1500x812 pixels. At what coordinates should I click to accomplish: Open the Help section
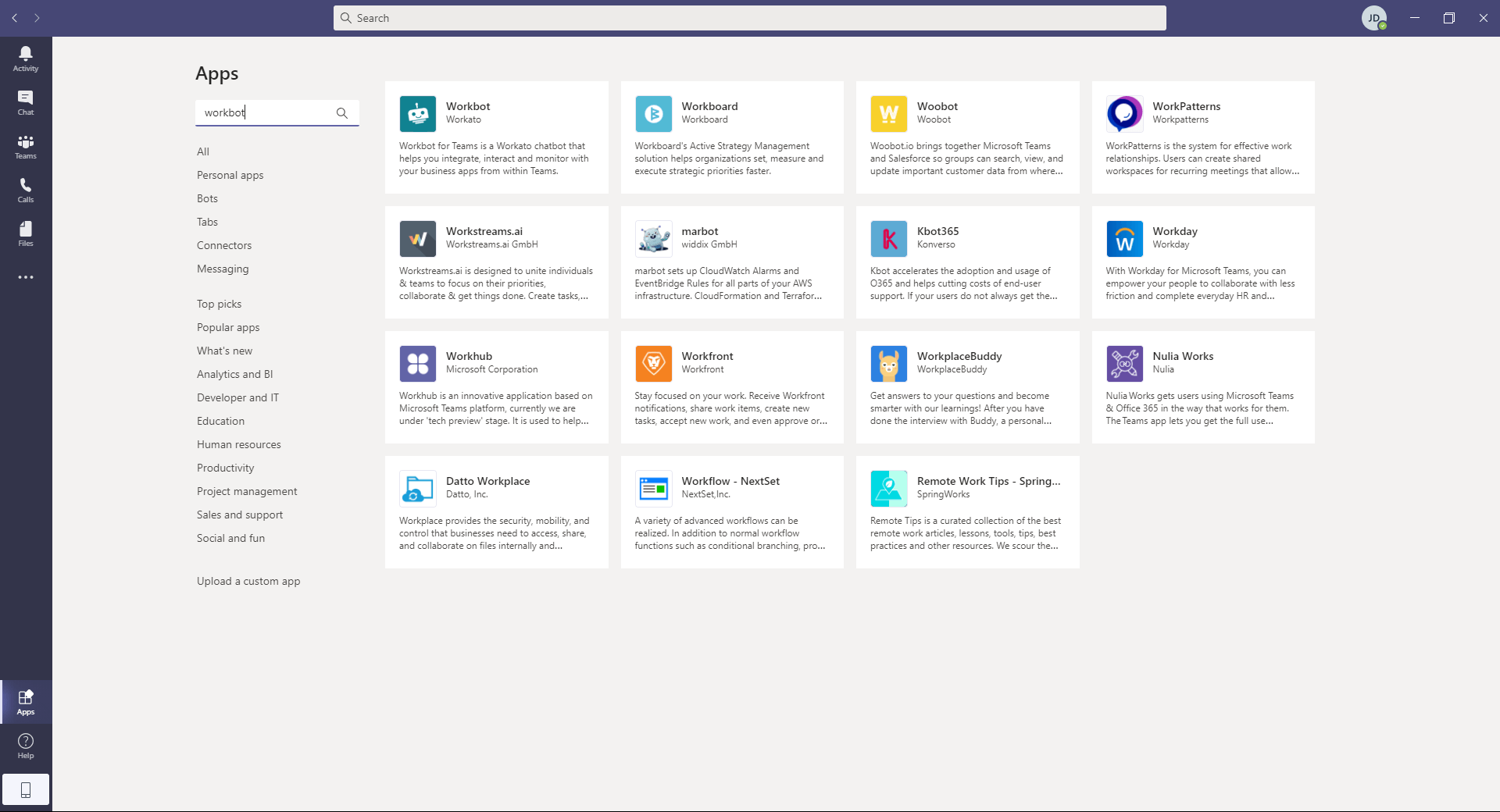click(26, 746)
